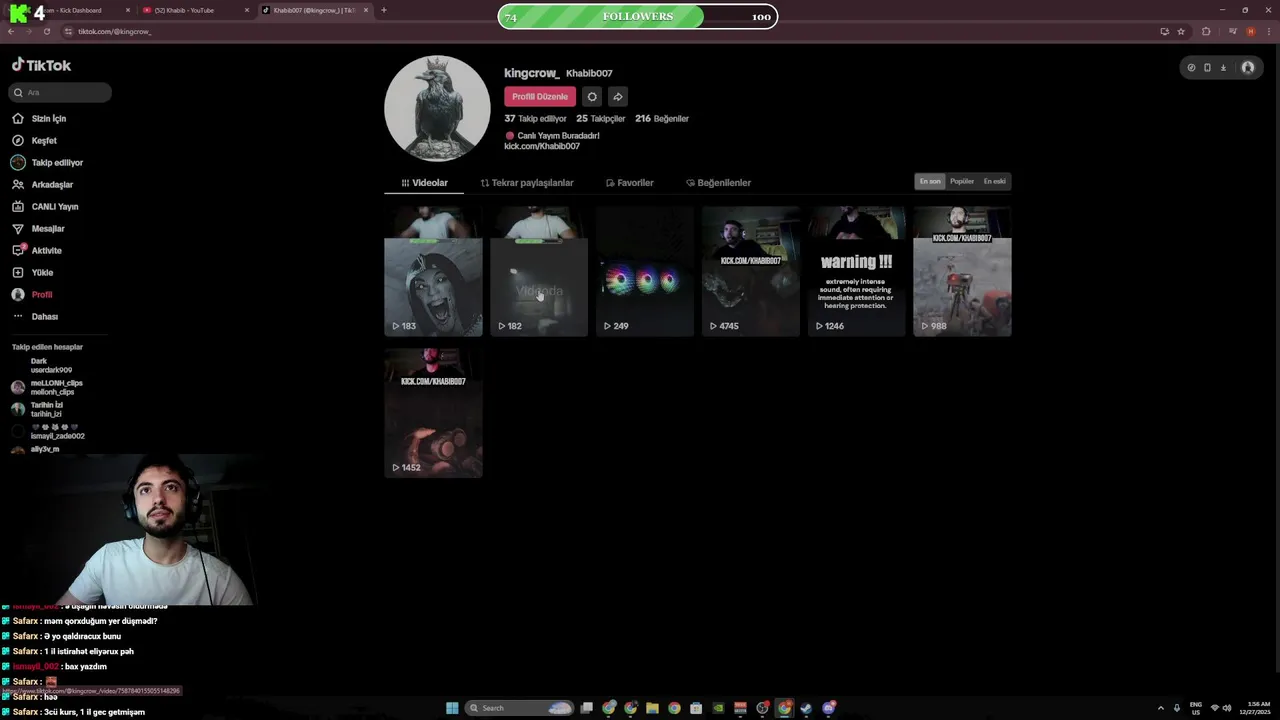Open the browser extensions puzzle icon
This screenshot has width=1280, height=720.
pyautogui.click(x=1206, y=31)
